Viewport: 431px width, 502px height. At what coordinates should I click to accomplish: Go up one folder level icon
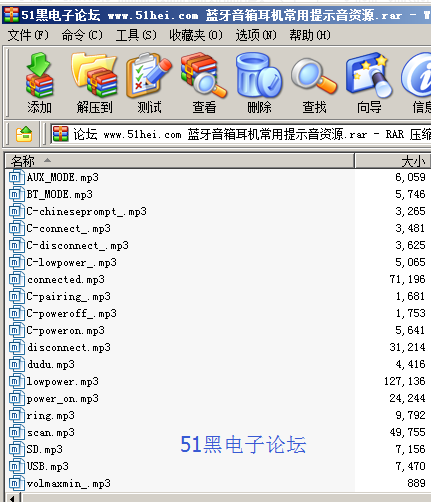pos(24,134)
